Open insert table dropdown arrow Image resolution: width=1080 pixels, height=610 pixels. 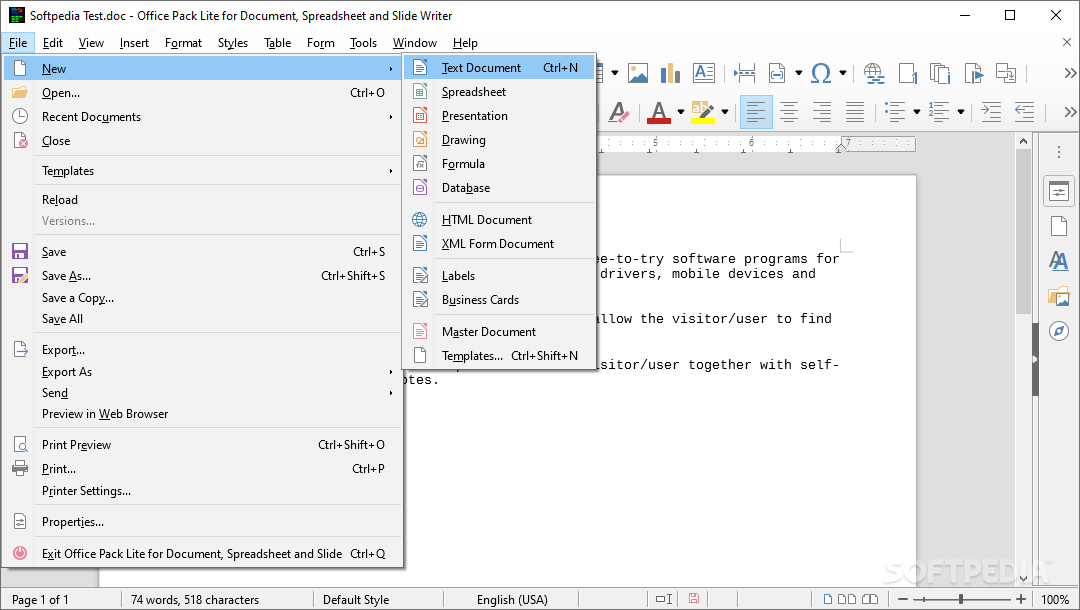614,73
